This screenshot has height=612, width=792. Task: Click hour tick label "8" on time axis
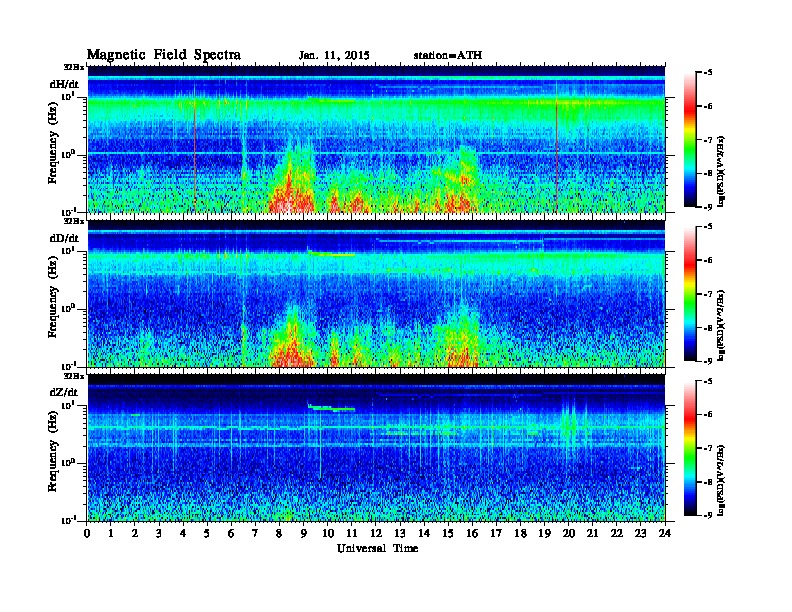tap(279, 533)
